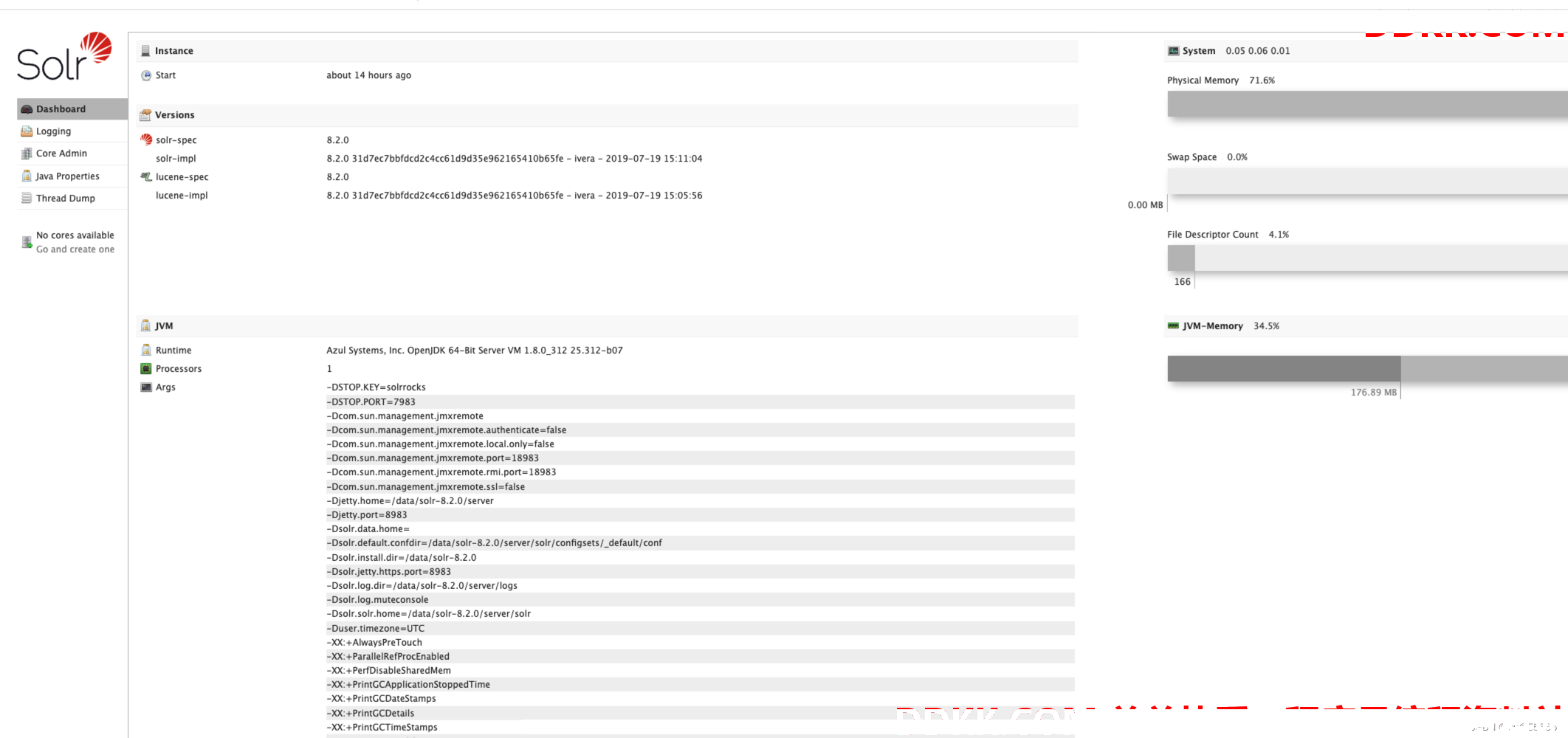This screenshot has height=738, width=1568.
Task: Click the Go and create one link
Action: 75,249
